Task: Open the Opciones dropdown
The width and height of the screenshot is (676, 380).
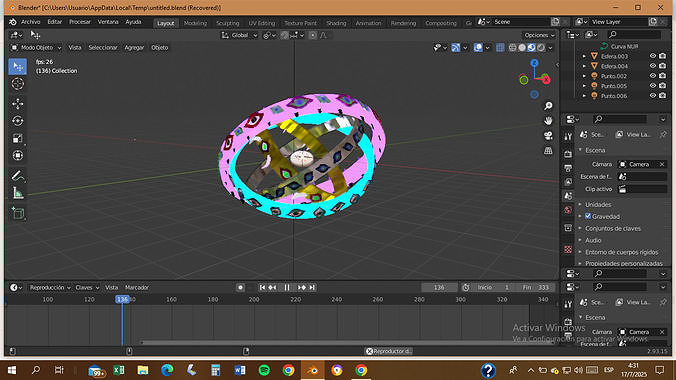Action: [x=539, y=35]
